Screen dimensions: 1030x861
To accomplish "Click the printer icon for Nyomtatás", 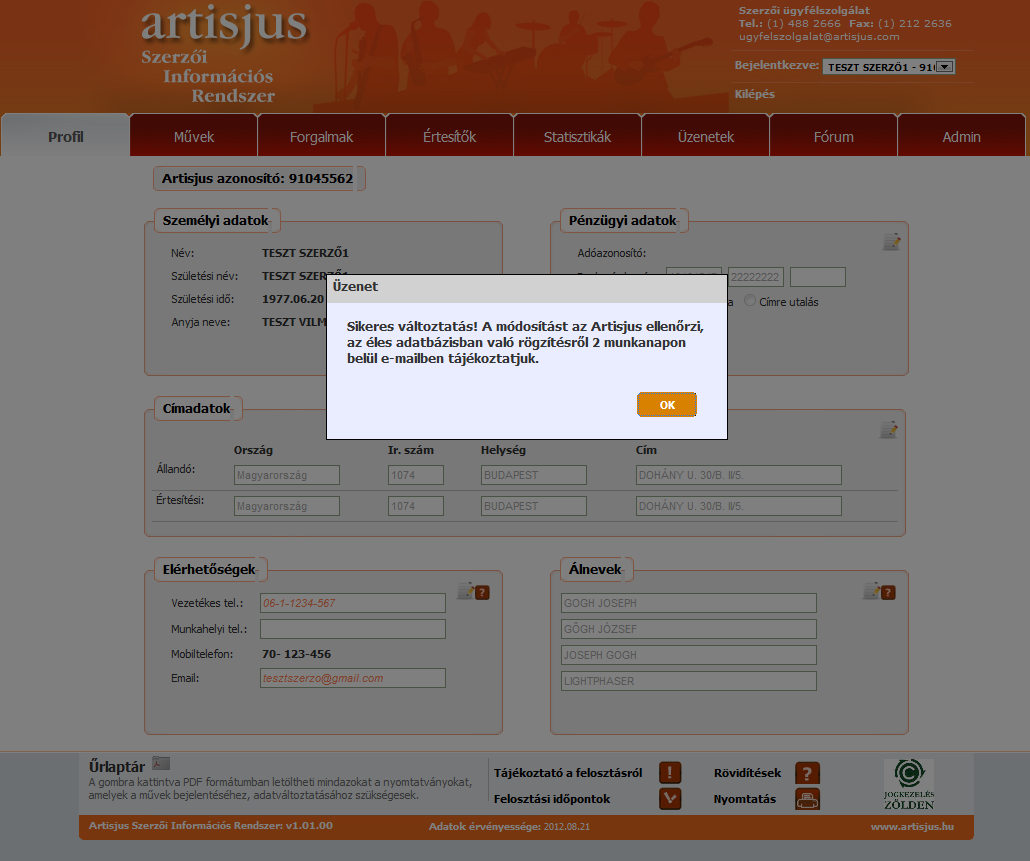I will pyautogui.click(x=807, y=799).
